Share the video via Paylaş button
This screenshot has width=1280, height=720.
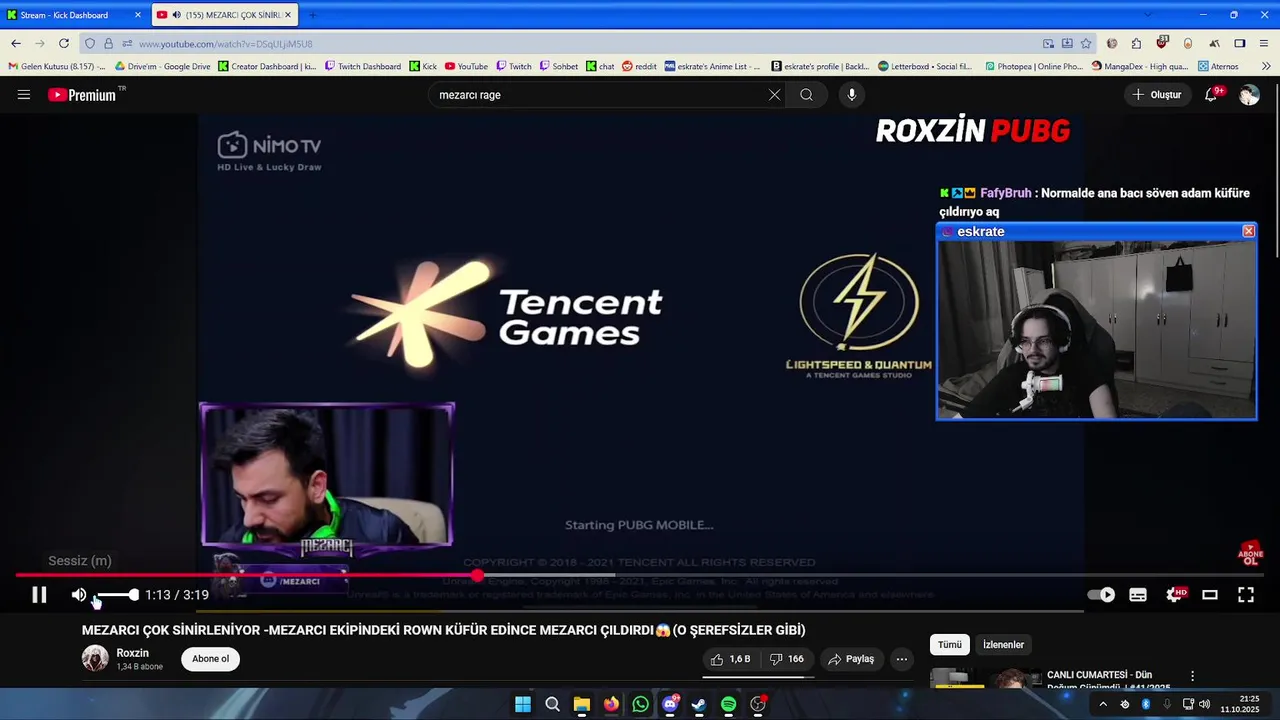pyautogui.click(x=851, y=659)
